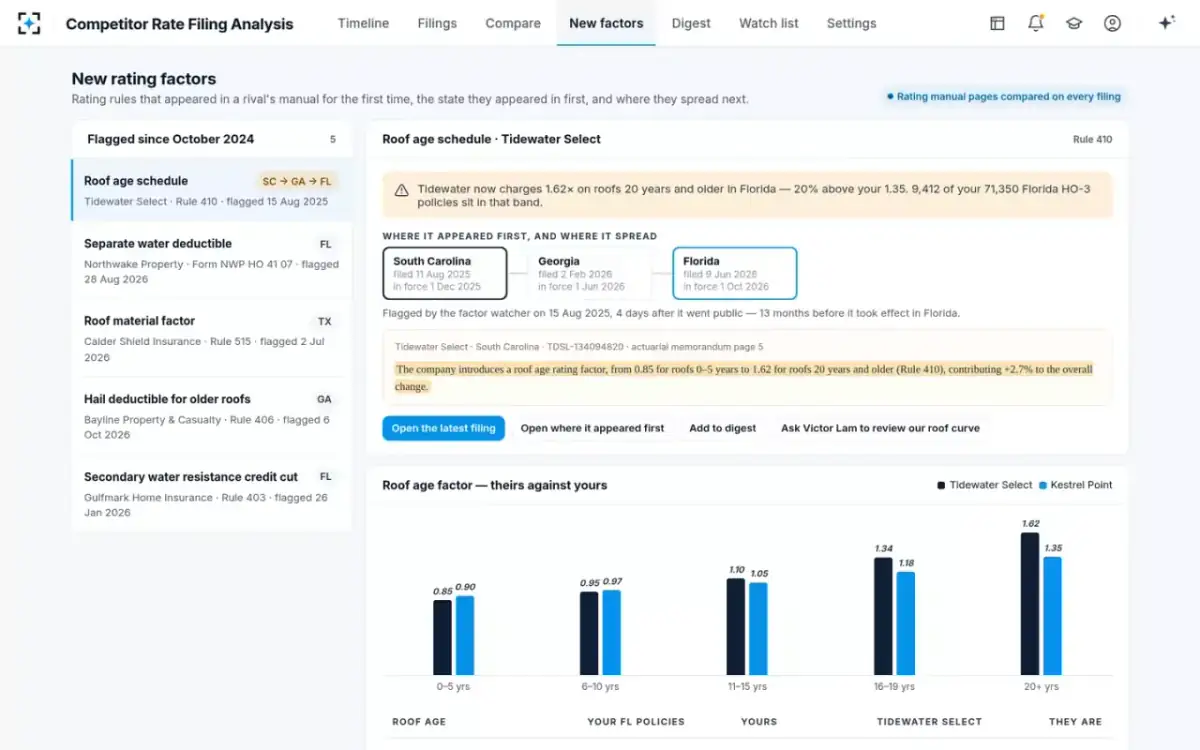Viewport: 1200px width, 750px height.
Task: Click the flagged count 5 badge
Action: [x=333, y=140]
